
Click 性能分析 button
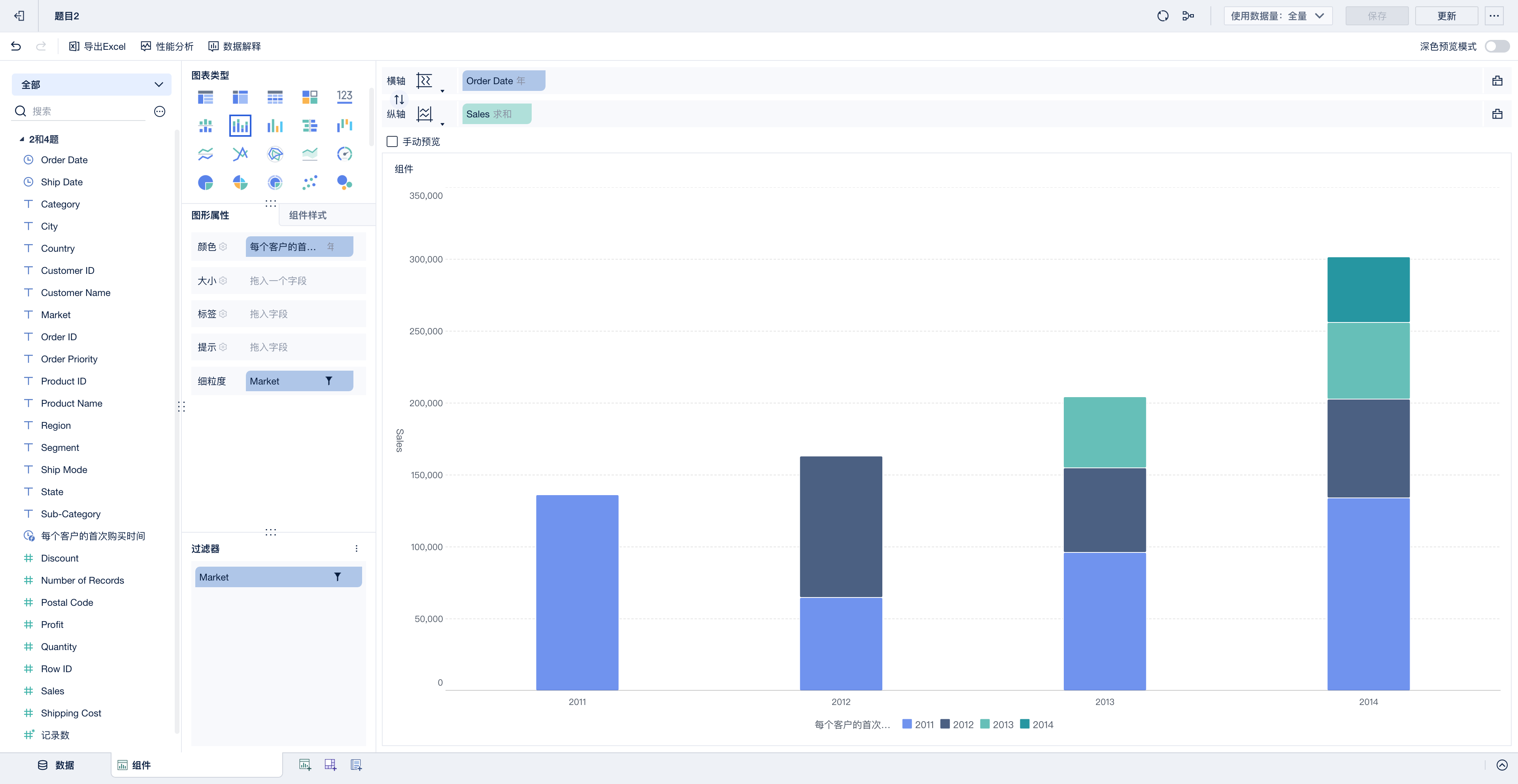tap(167, 46)
